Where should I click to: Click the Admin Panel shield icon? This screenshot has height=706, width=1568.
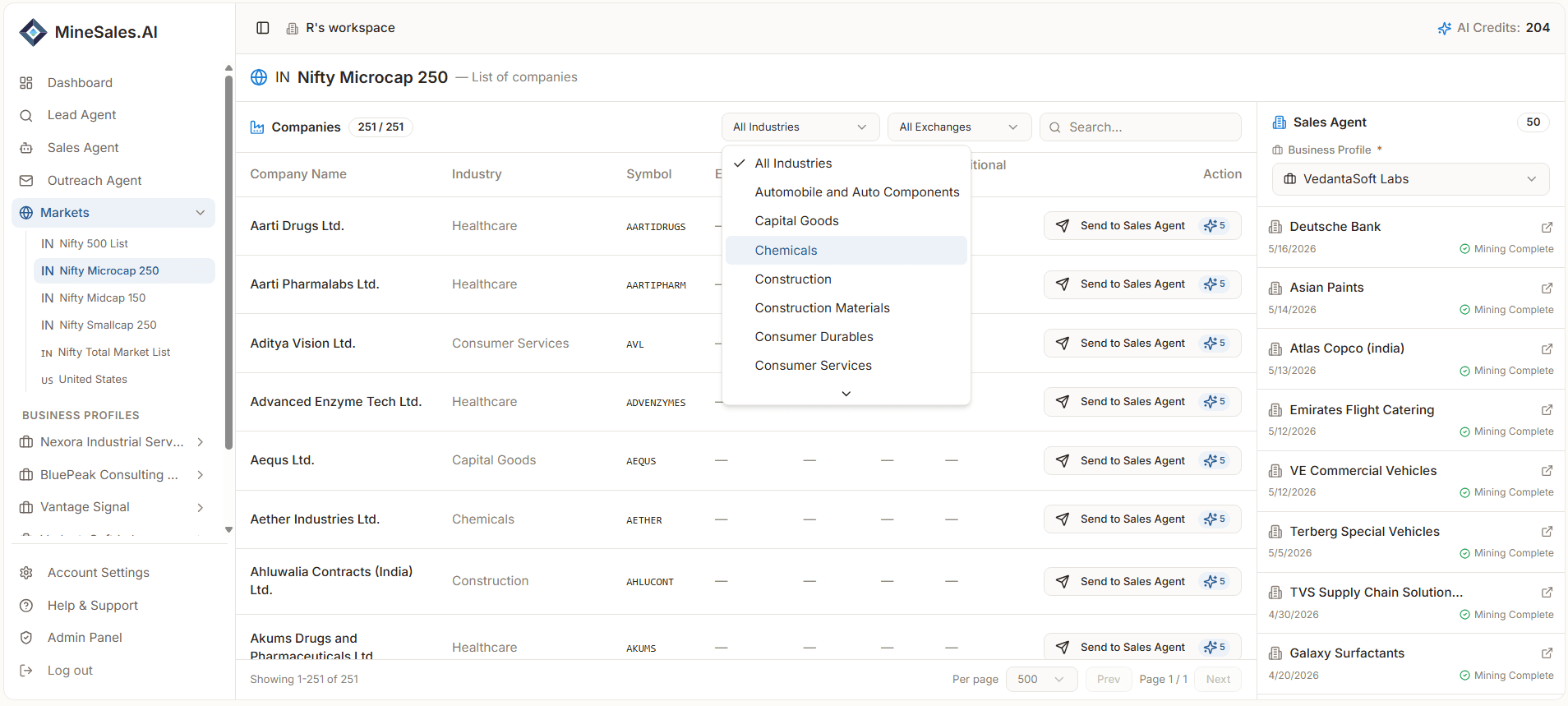26,638
